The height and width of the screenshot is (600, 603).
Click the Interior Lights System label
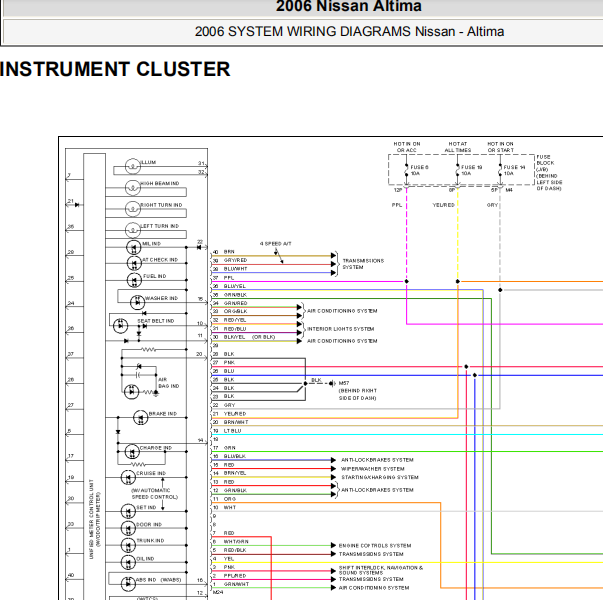click(340, 329)
